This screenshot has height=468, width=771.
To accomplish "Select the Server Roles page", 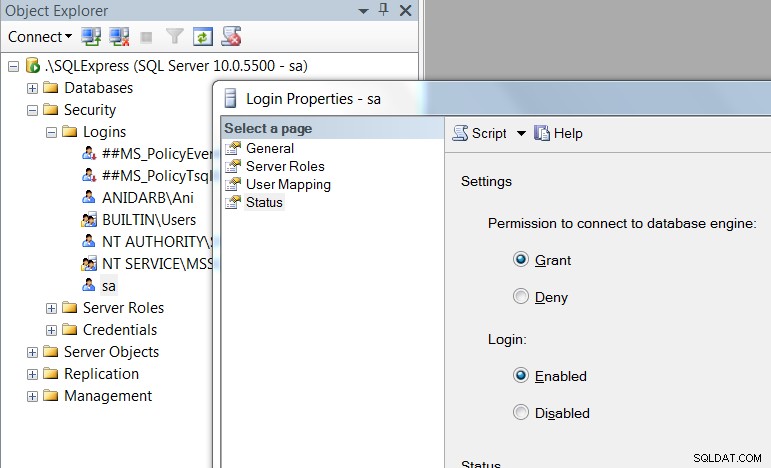I will coord(285,166).
